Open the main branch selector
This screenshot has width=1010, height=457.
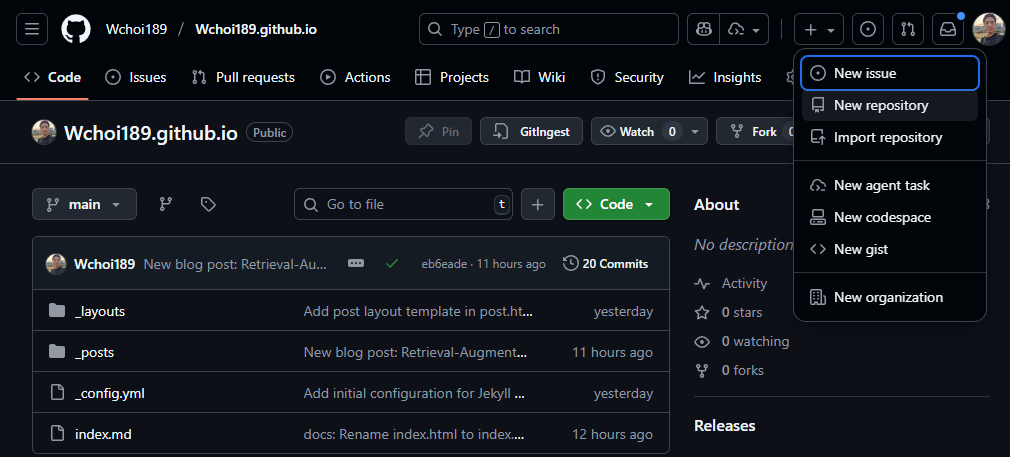(84, 204)
